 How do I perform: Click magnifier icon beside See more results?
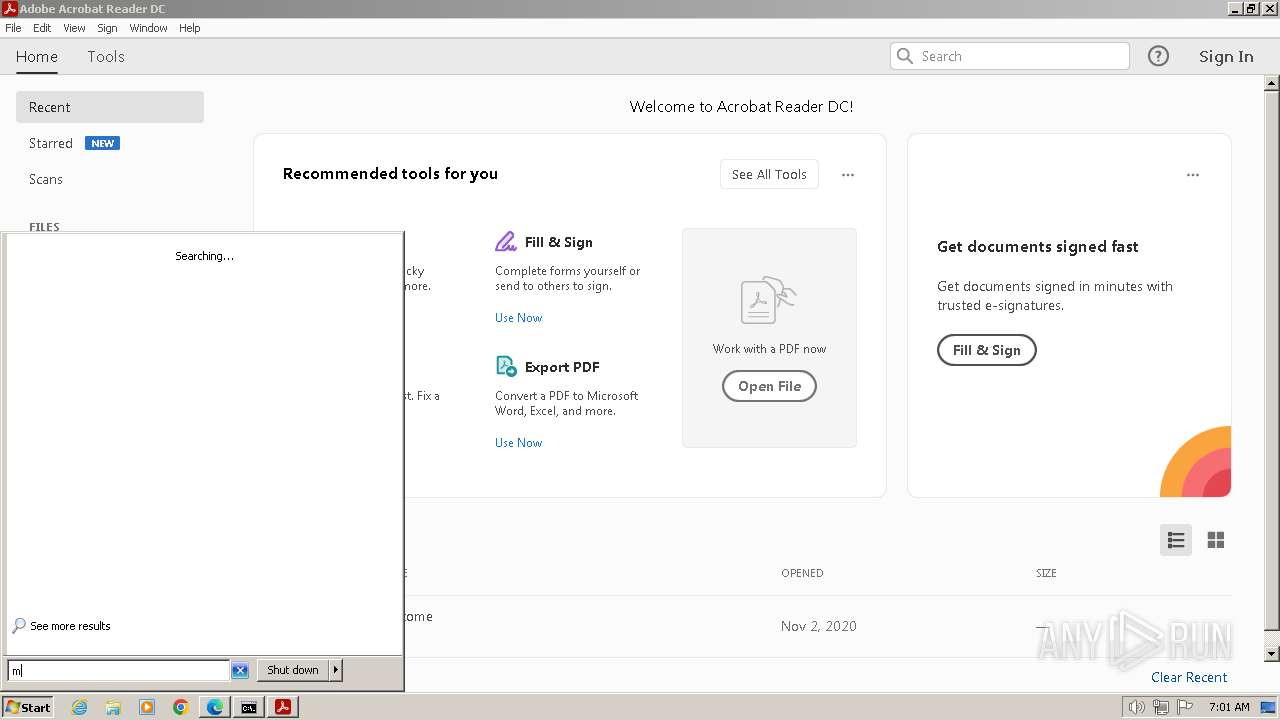[19, 626]
